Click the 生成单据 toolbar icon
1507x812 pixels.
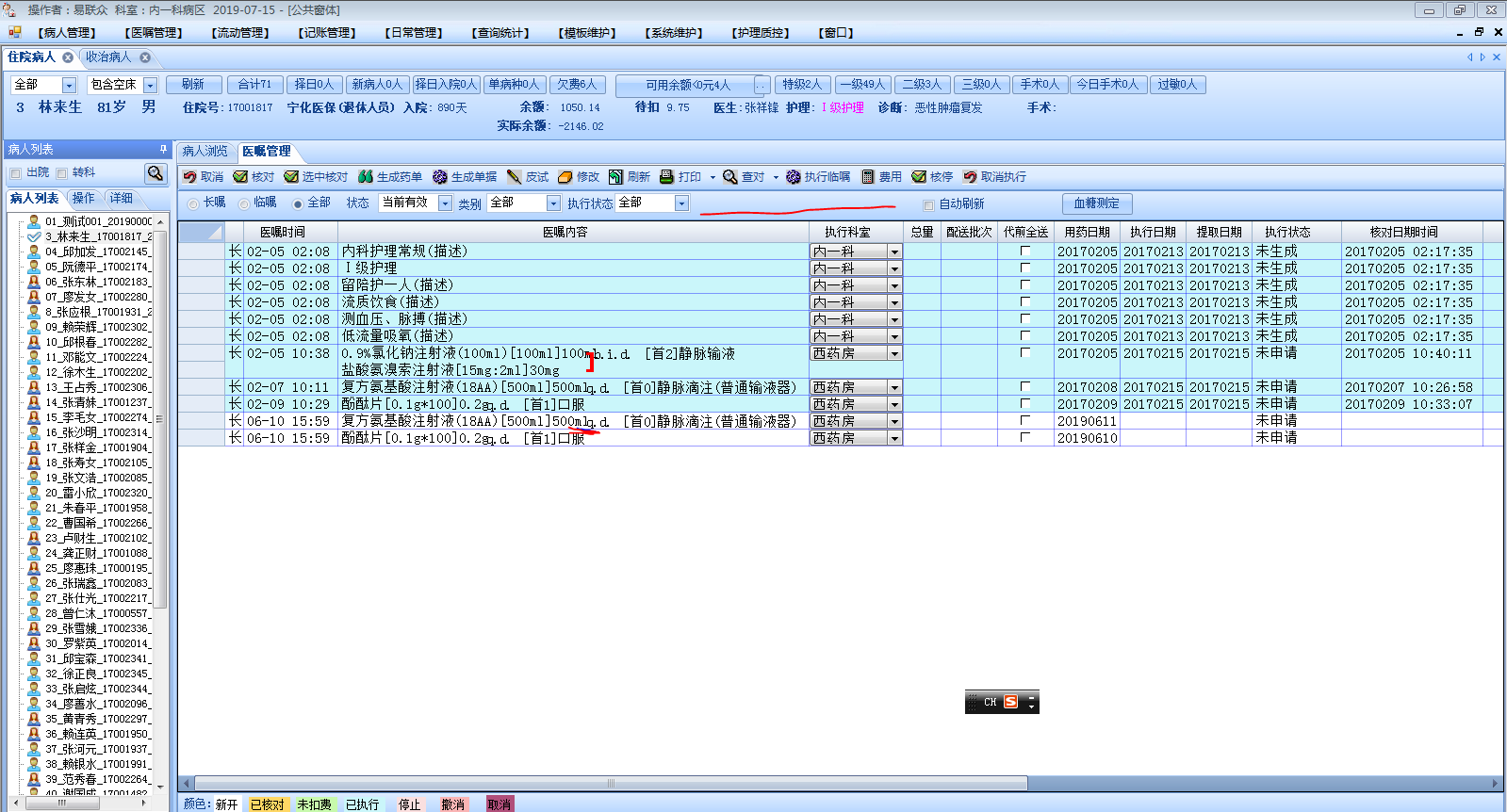pyautogui.click(x=440, y=177)
